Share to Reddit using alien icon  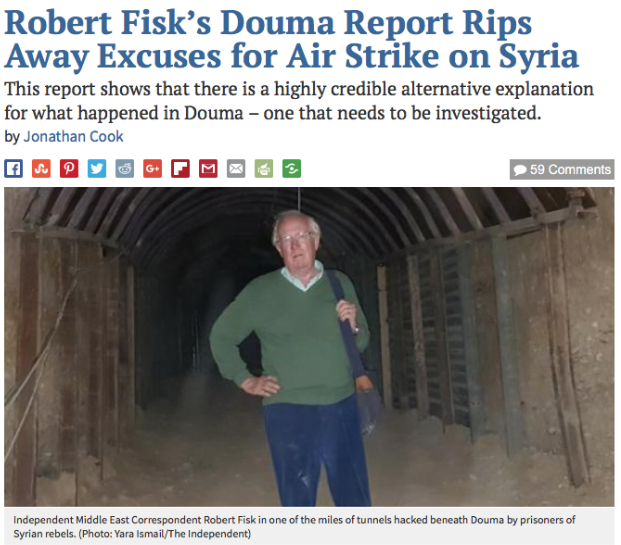click(125, 169)
